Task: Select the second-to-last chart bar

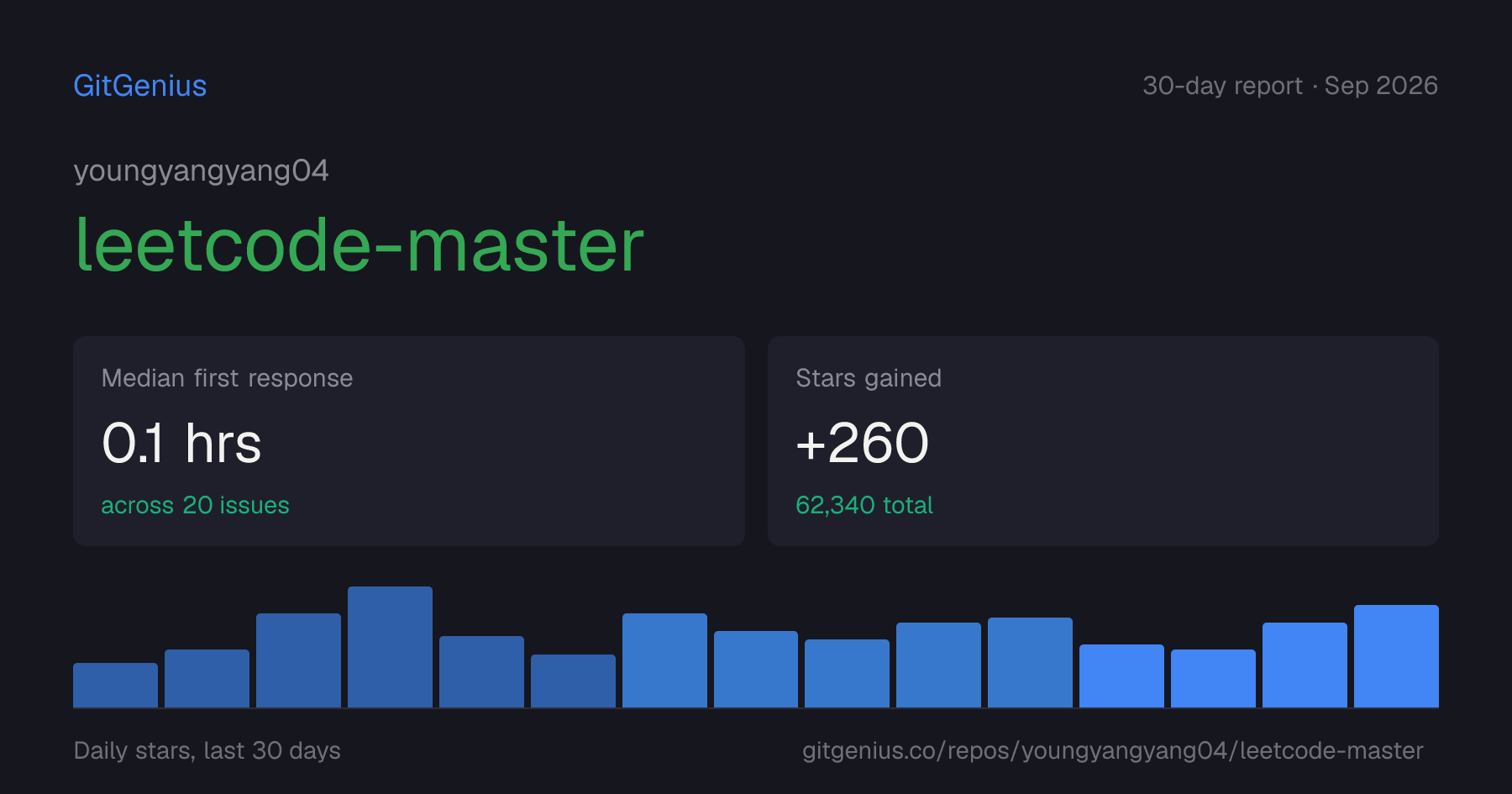Action: tap(1305, 665)
